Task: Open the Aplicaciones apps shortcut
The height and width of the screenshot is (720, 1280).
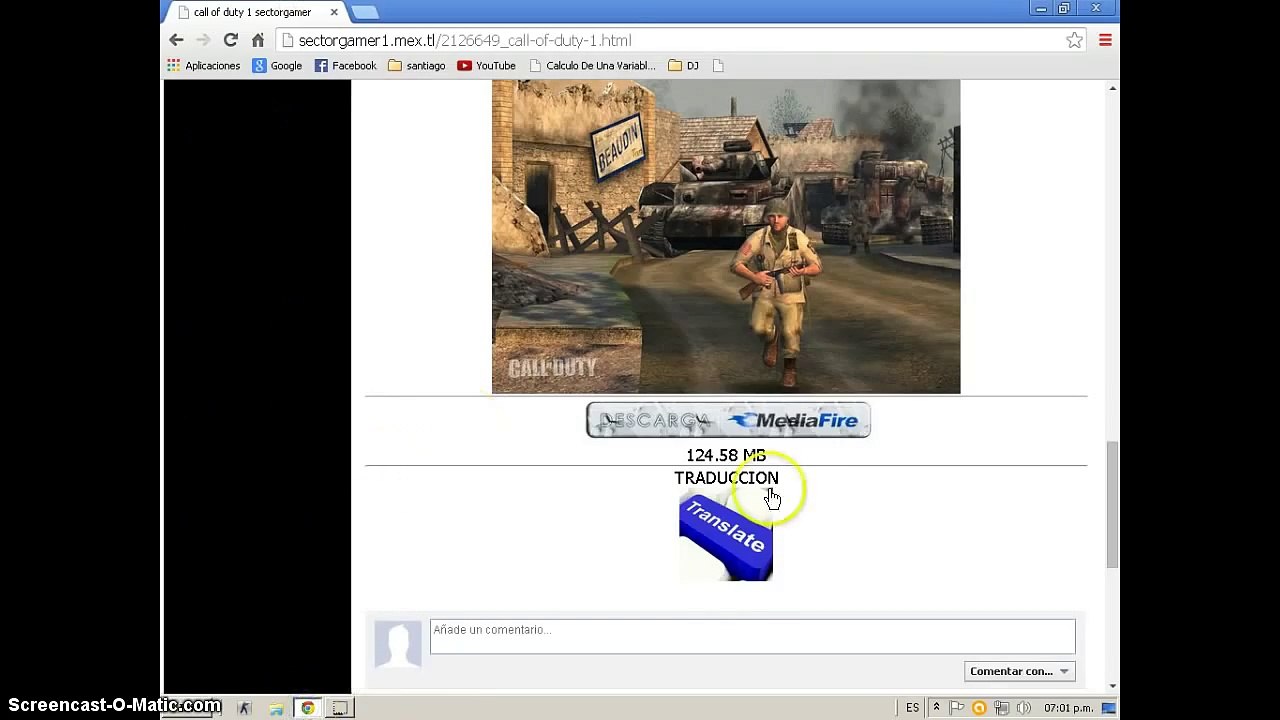Action: [x=204, y=66]
